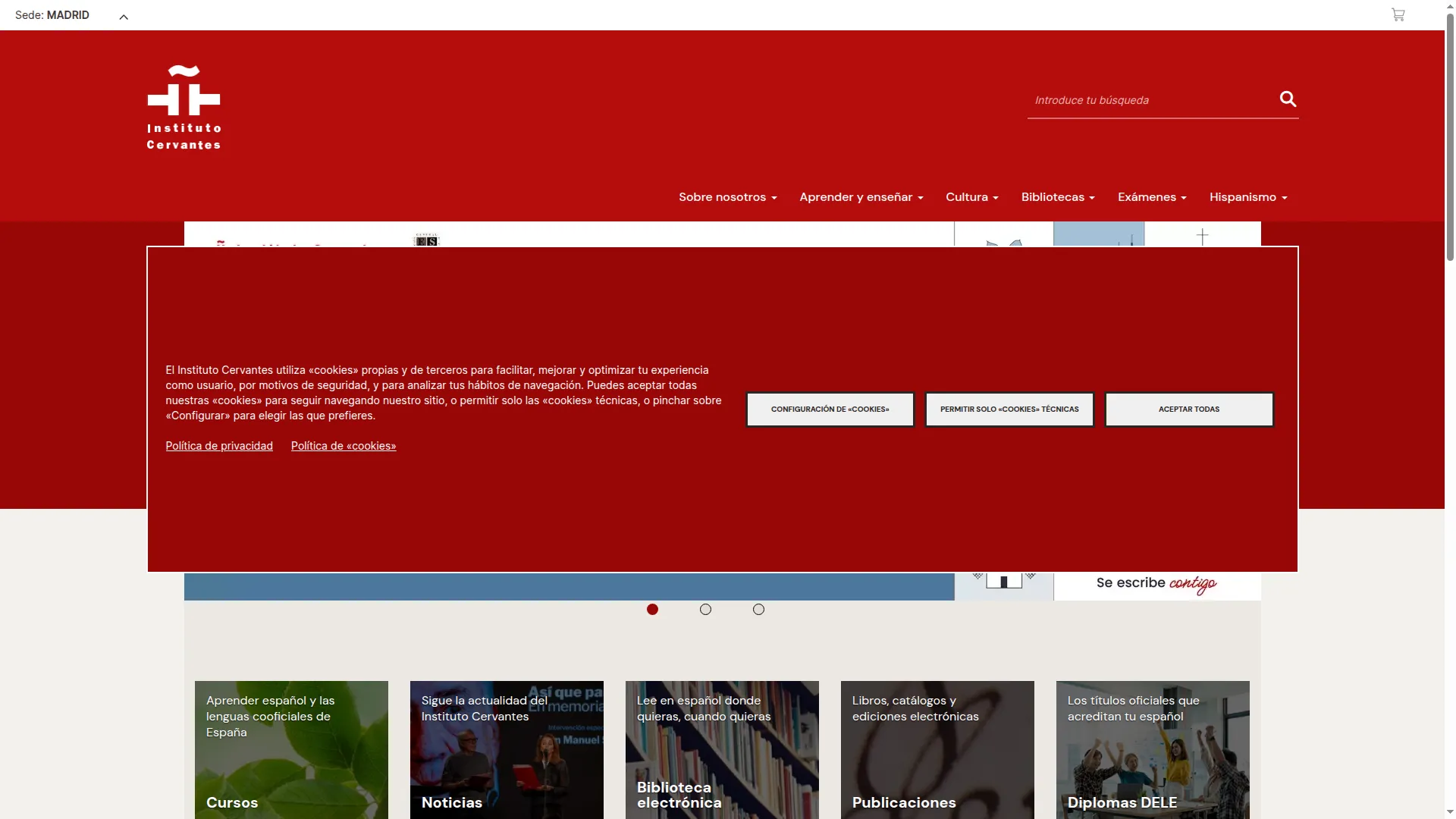Open the Biblioteca electrónica card
1456x819 pixels.
(x=722, y=749)
